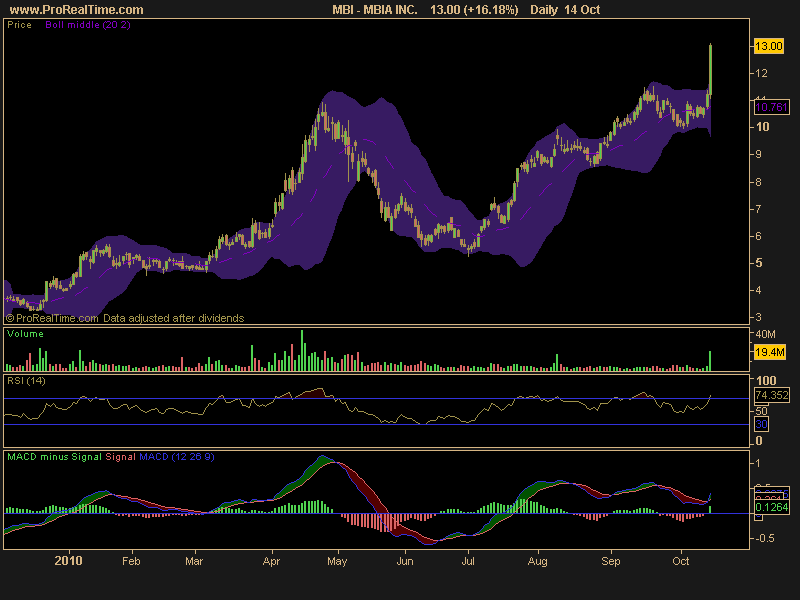Click the Volume panel label
The image size is (800, 600).
tap(25, 334)
